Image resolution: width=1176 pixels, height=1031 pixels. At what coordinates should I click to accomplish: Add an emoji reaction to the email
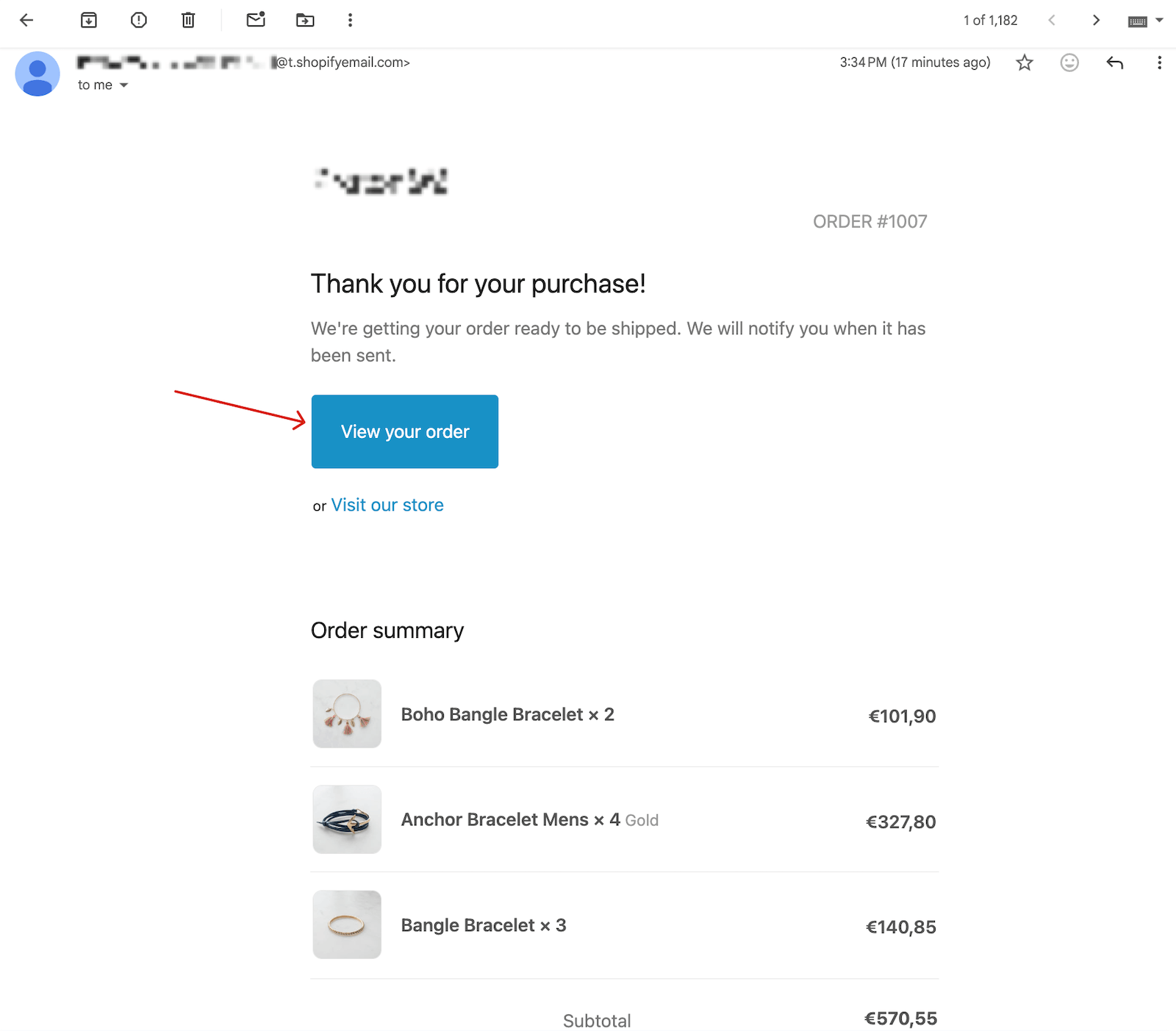tap(1069, 62)
